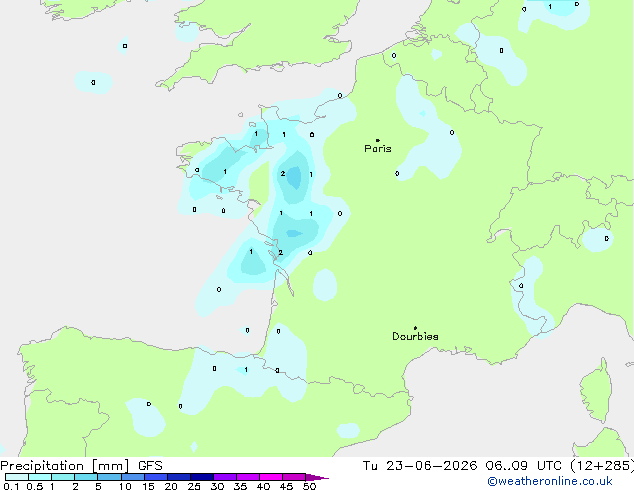This screenshot has height=490, width=634.
Task: Pick the 45 to 50 legend swatch
Action: tap(294, 477)
